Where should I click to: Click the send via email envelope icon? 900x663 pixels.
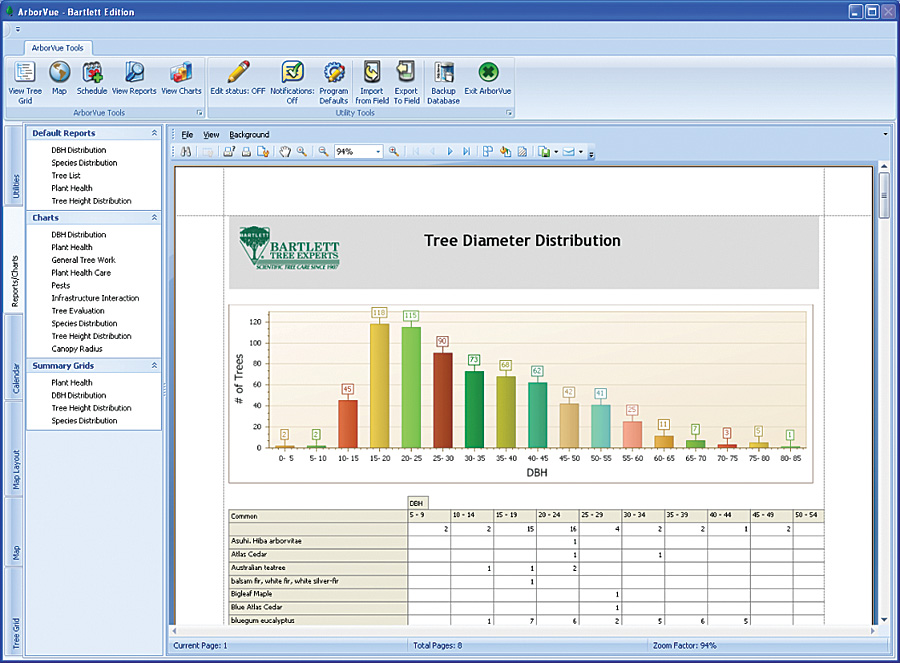569,152
